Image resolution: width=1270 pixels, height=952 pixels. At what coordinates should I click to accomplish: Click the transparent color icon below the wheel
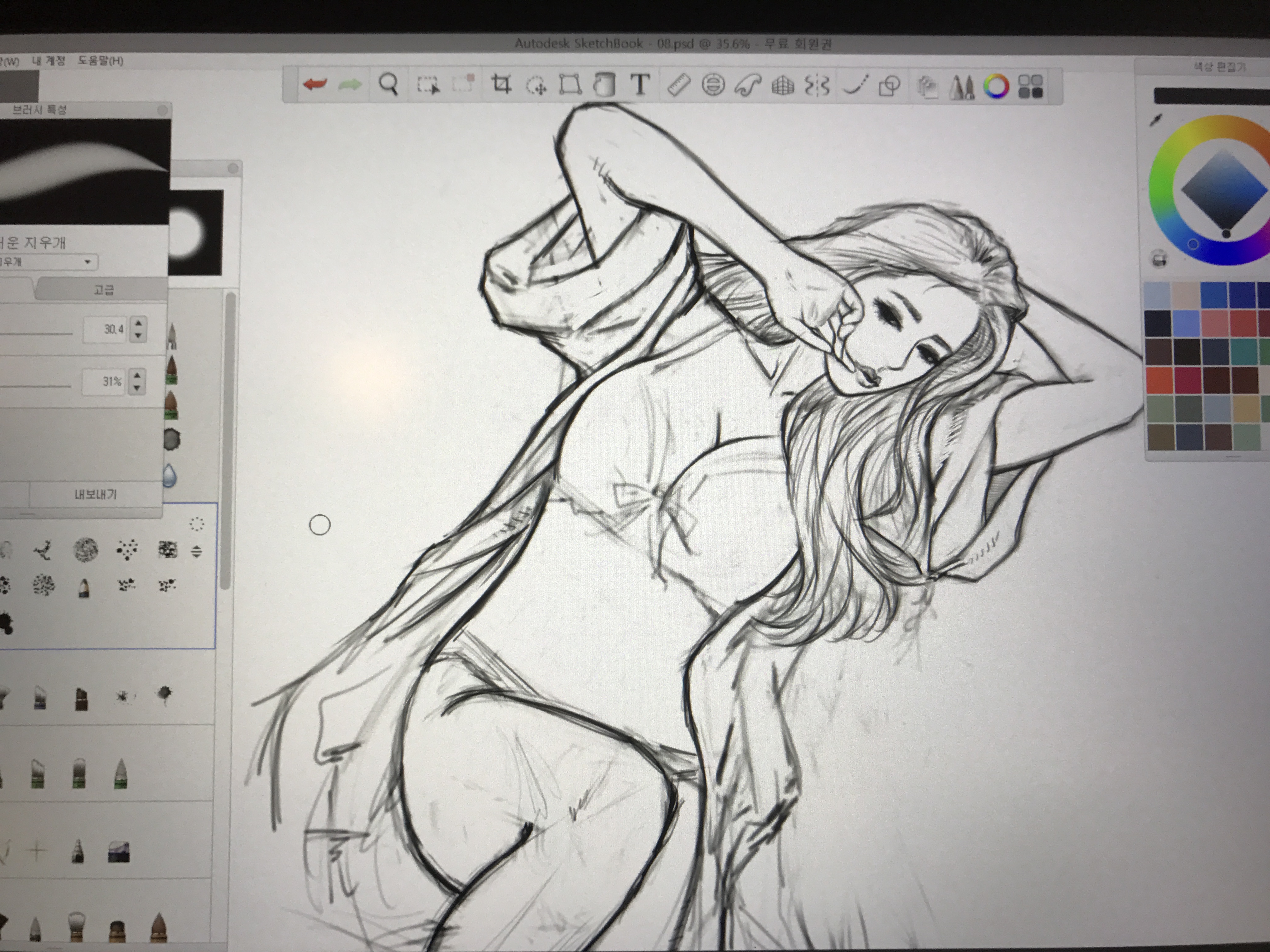click(x=1159, y=259)
